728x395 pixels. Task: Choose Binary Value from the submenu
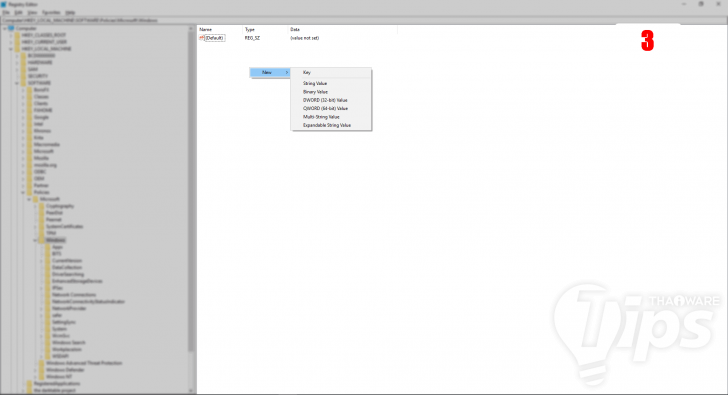tap(331, 92)
